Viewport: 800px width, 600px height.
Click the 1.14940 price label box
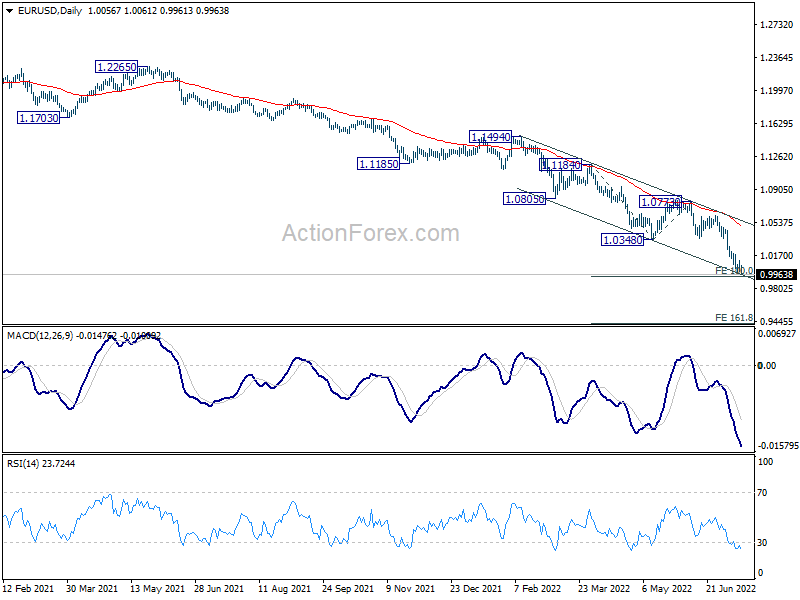tap(490, 137)
